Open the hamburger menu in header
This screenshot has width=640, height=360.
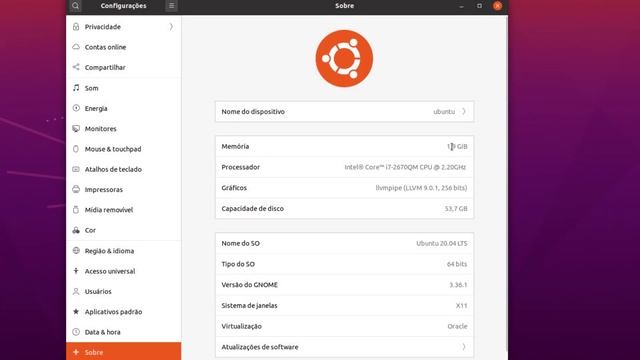(171, 6)
